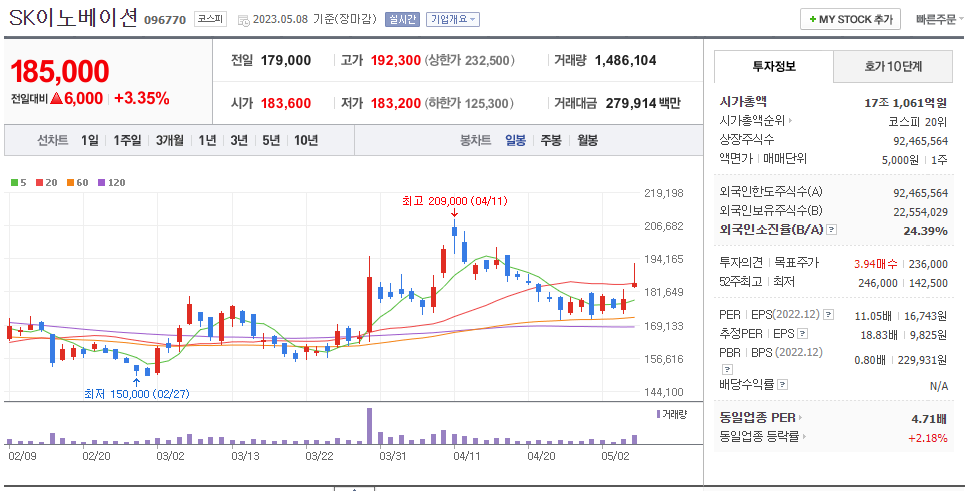Select 3년 line chart period
The width and height of the screenshot is (968, 491).
(239, 141)
